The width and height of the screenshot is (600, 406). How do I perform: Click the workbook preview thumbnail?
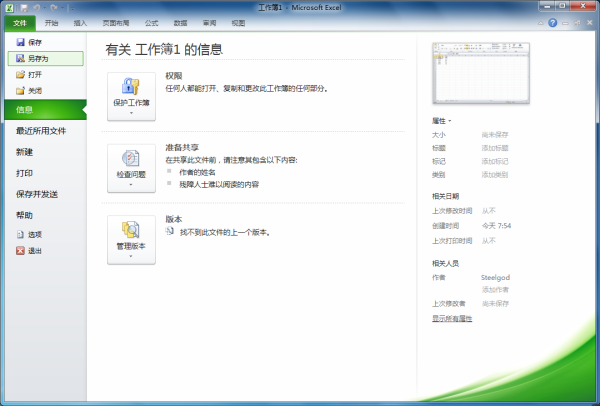[481, 73]
